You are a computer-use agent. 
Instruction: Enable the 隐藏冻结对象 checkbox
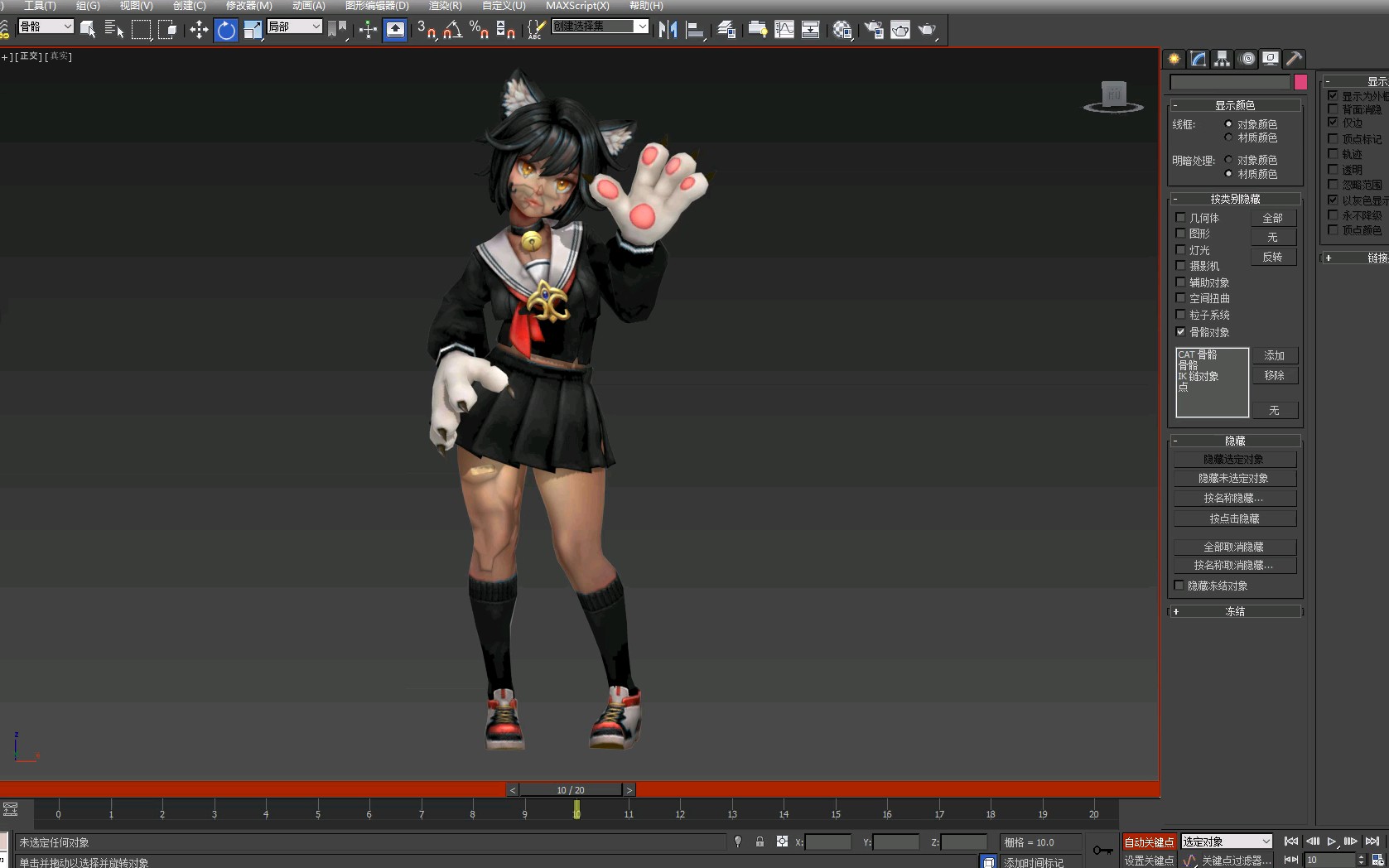coord(1179,585)
